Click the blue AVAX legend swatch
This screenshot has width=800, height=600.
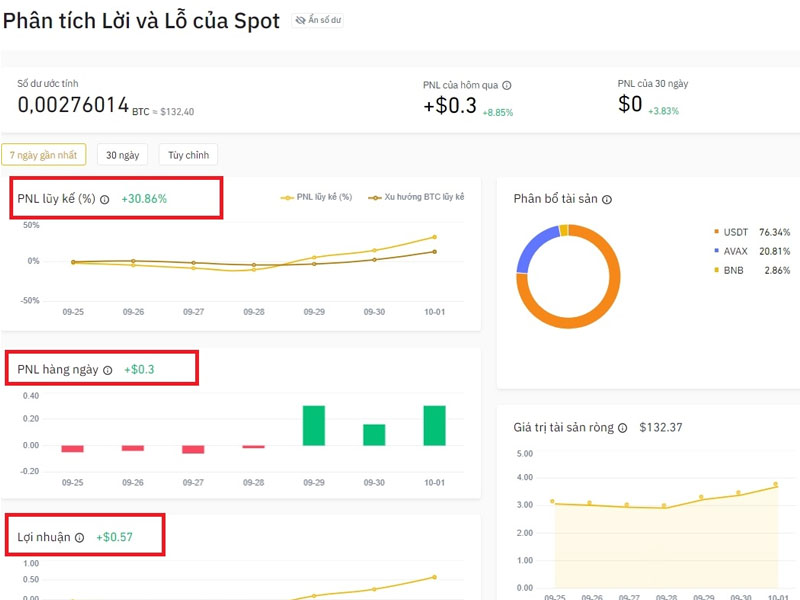tap(716, 251)
